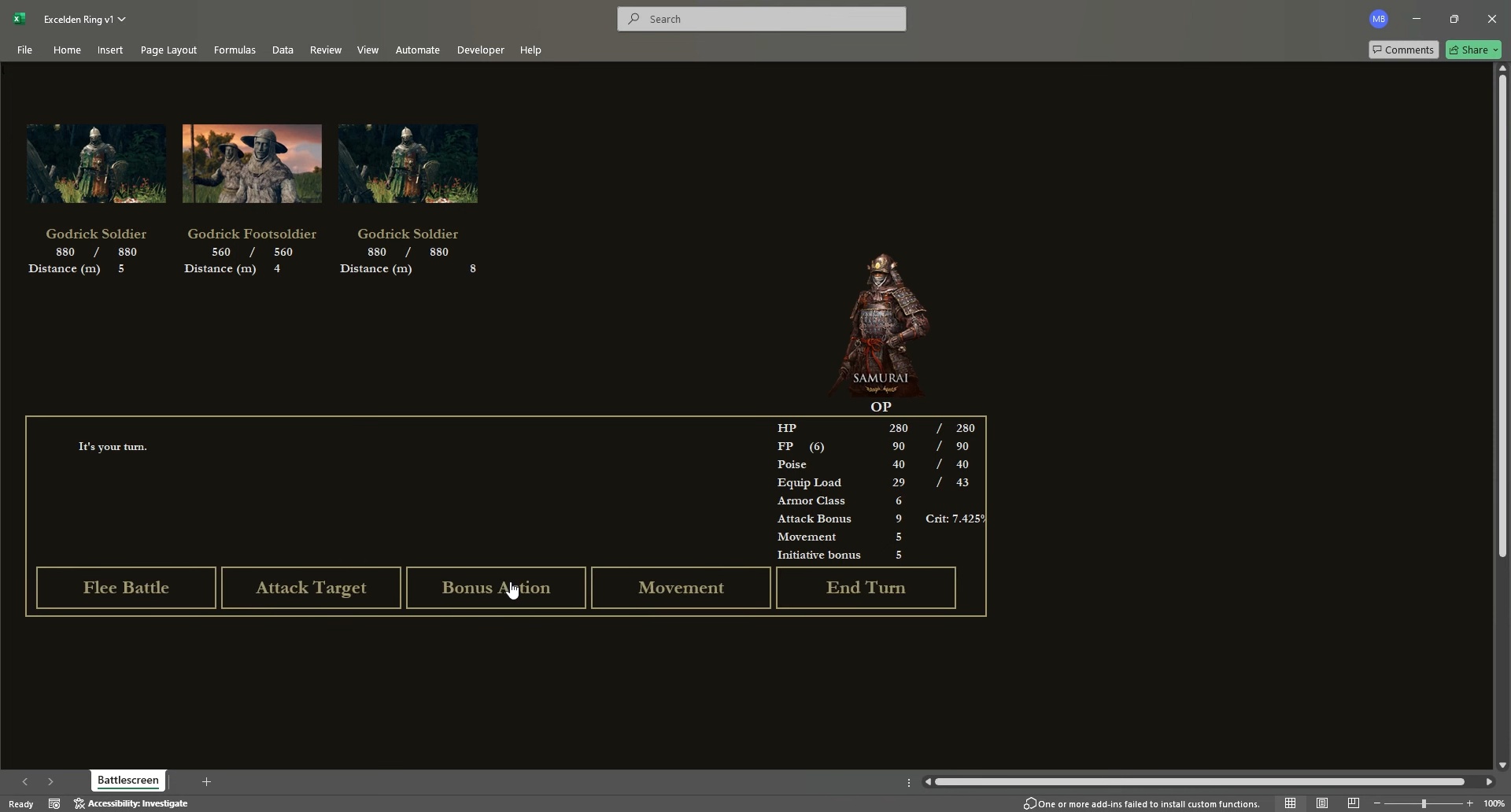Select the Godrick Footsoldier enemy image
1511x812 pixels.
tap(252, 164)
